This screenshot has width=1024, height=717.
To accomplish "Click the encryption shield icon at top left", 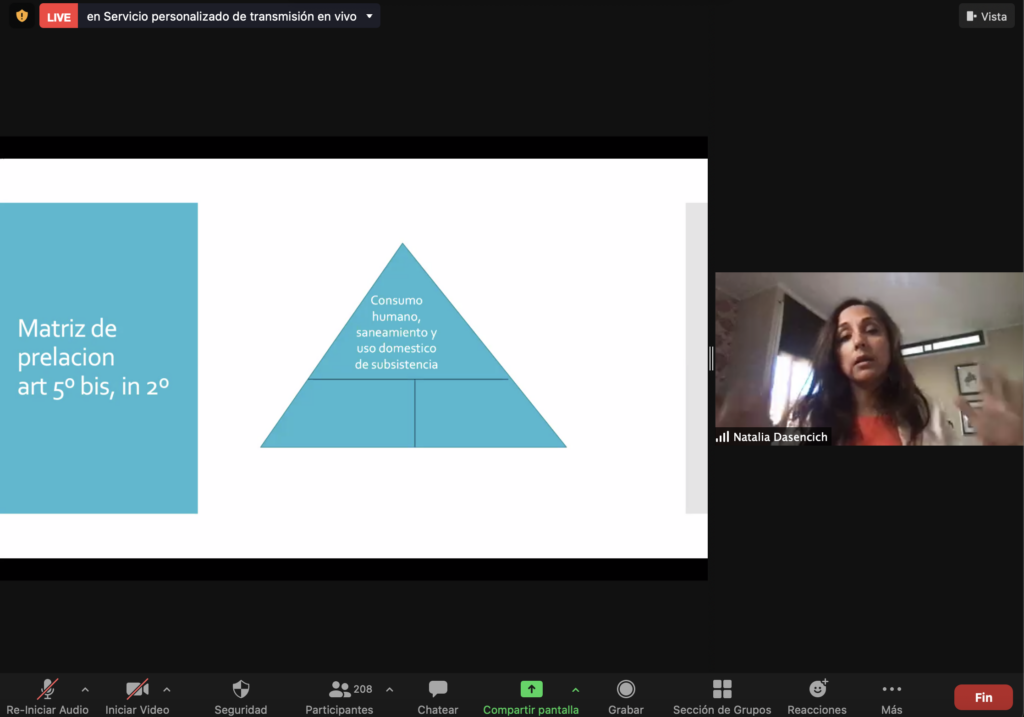I will point(22,16).
